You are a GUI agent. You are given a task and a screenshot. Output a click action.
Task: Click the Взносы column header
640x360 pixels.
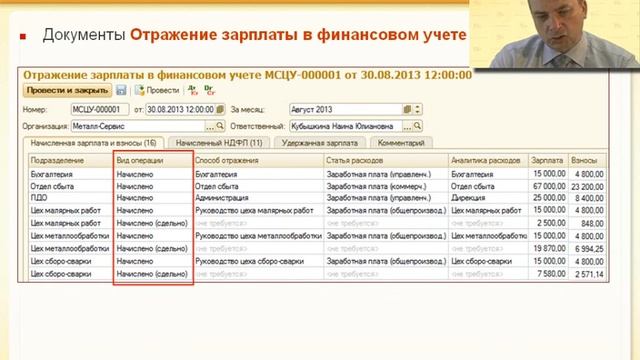coord(587,160)
